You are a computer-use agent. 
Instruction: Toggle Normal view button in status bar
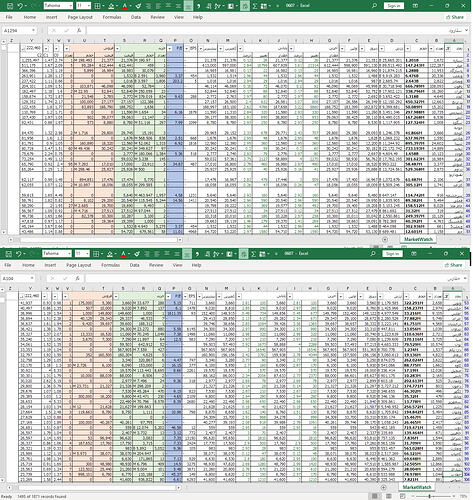(x=375, y=496)
